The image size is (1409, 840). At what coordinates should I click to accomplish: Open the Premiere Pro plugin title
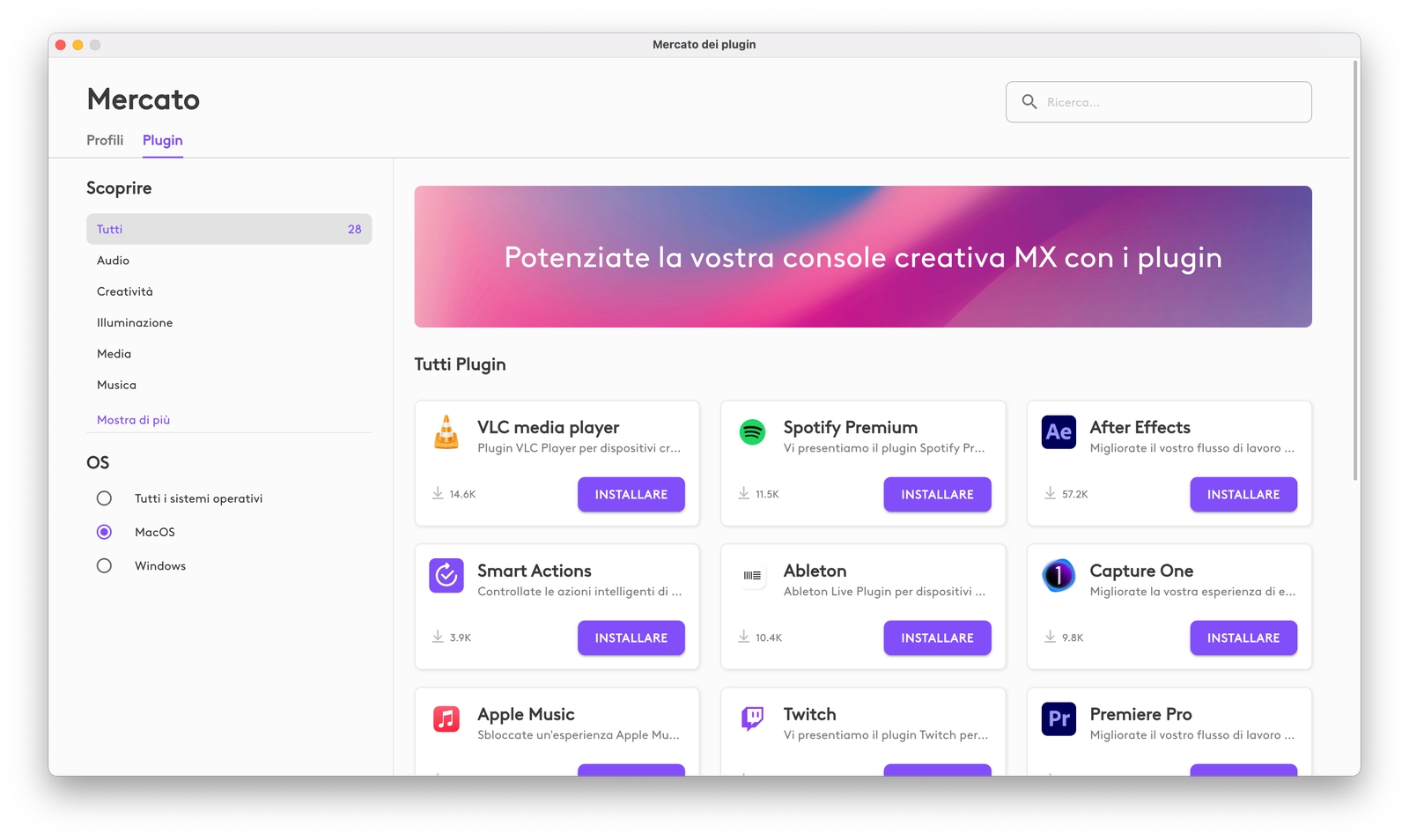(x=1140, y=714)
